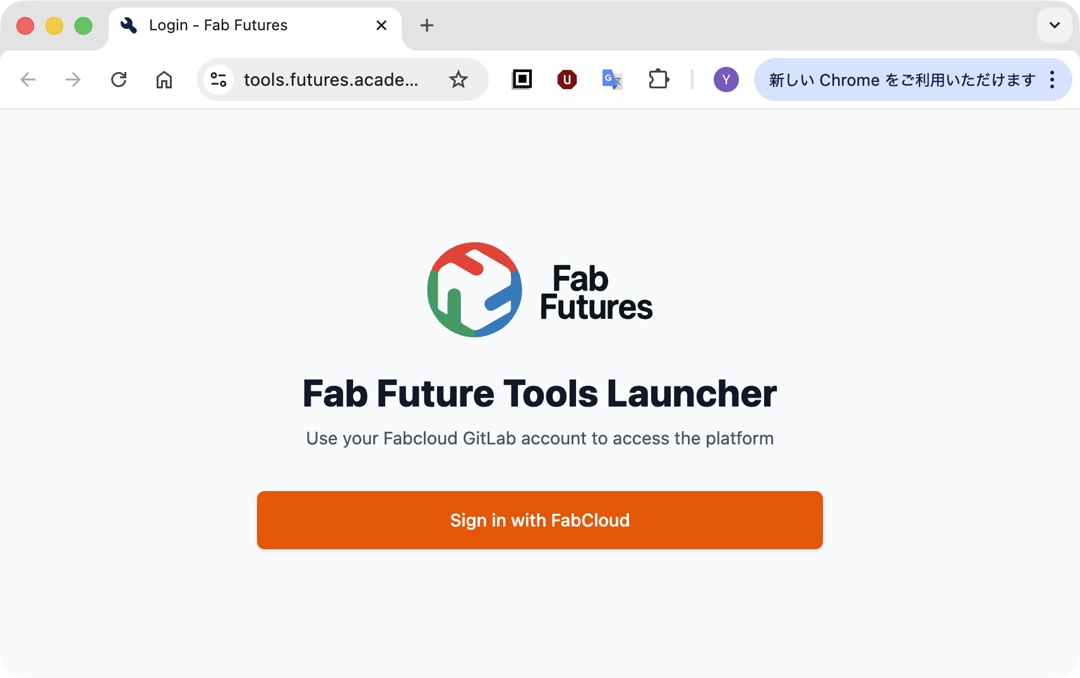Open the red uBlock extension icon
1080x678 pixels.
pos(567,80)
